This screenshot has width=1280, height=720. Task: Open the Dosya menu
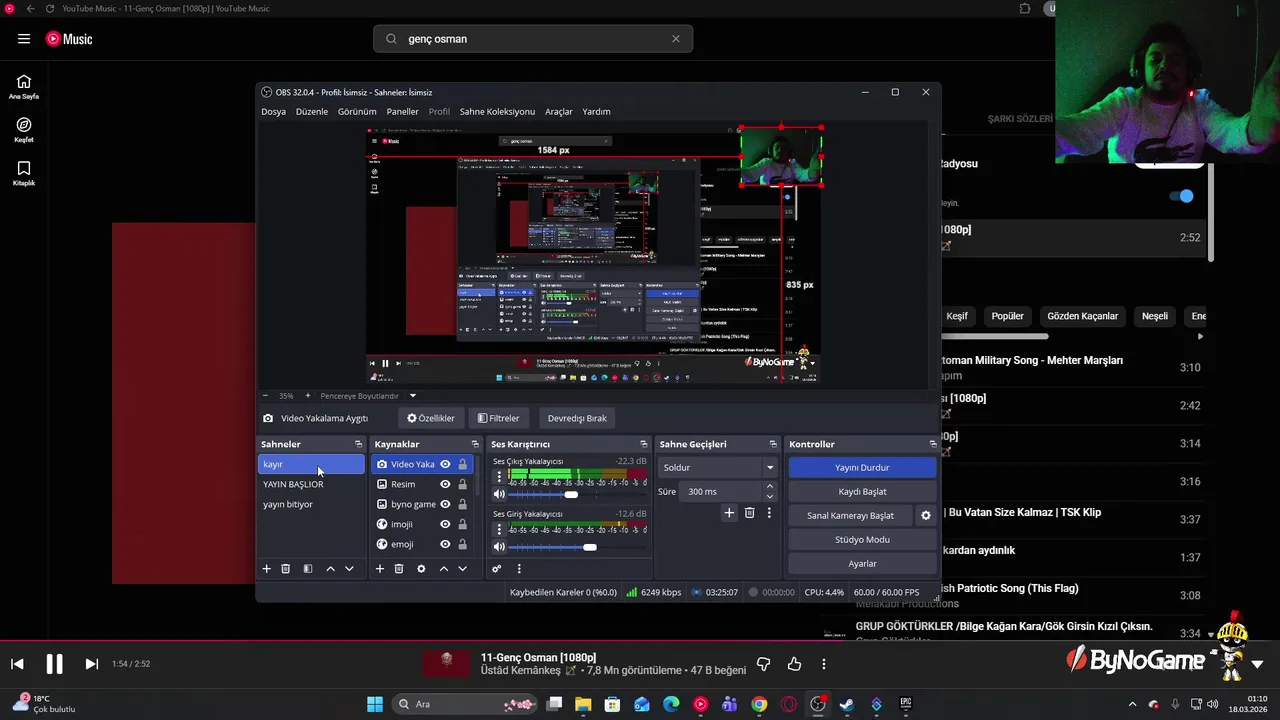[273, 111]
